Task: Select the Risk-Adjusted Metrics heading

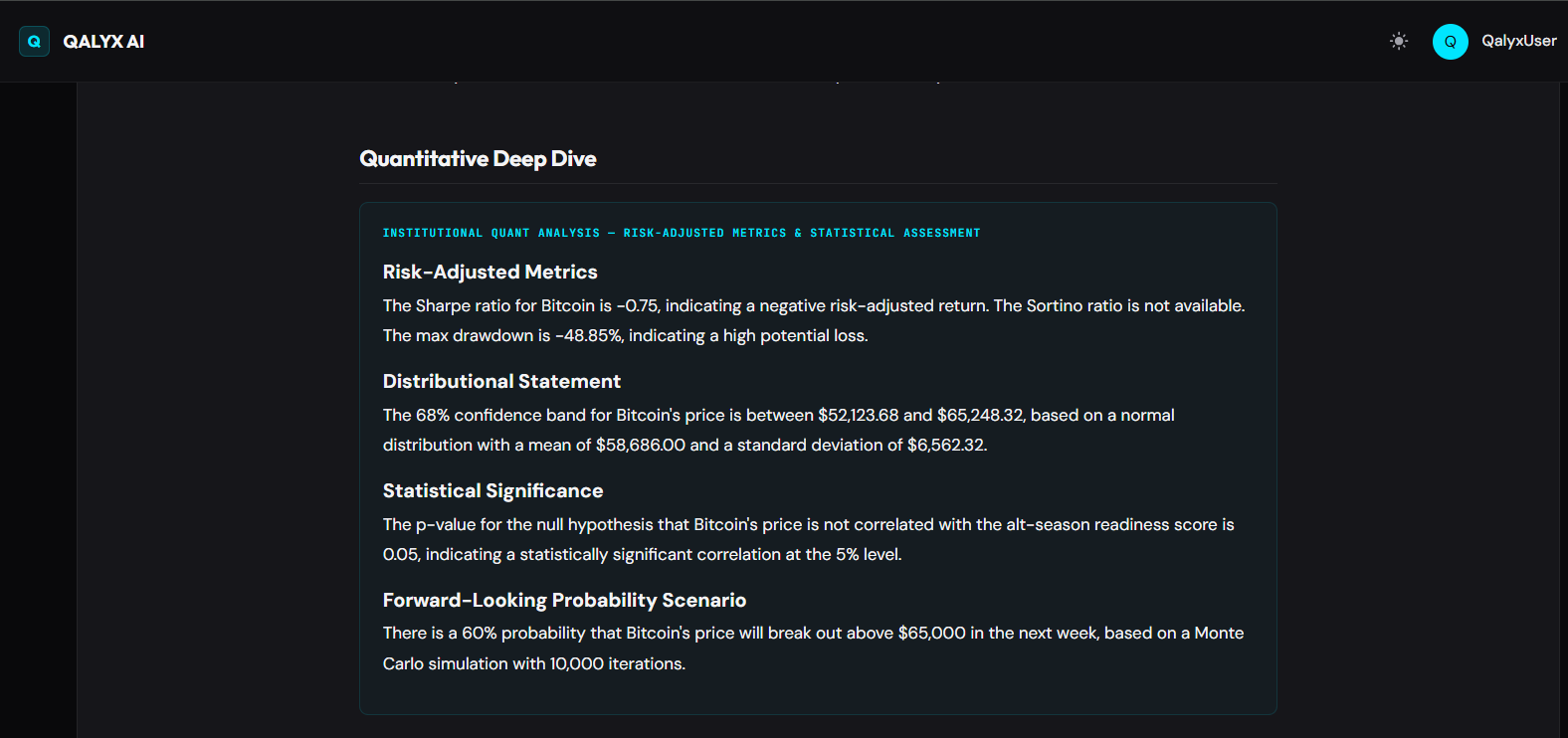Action: 490,272
